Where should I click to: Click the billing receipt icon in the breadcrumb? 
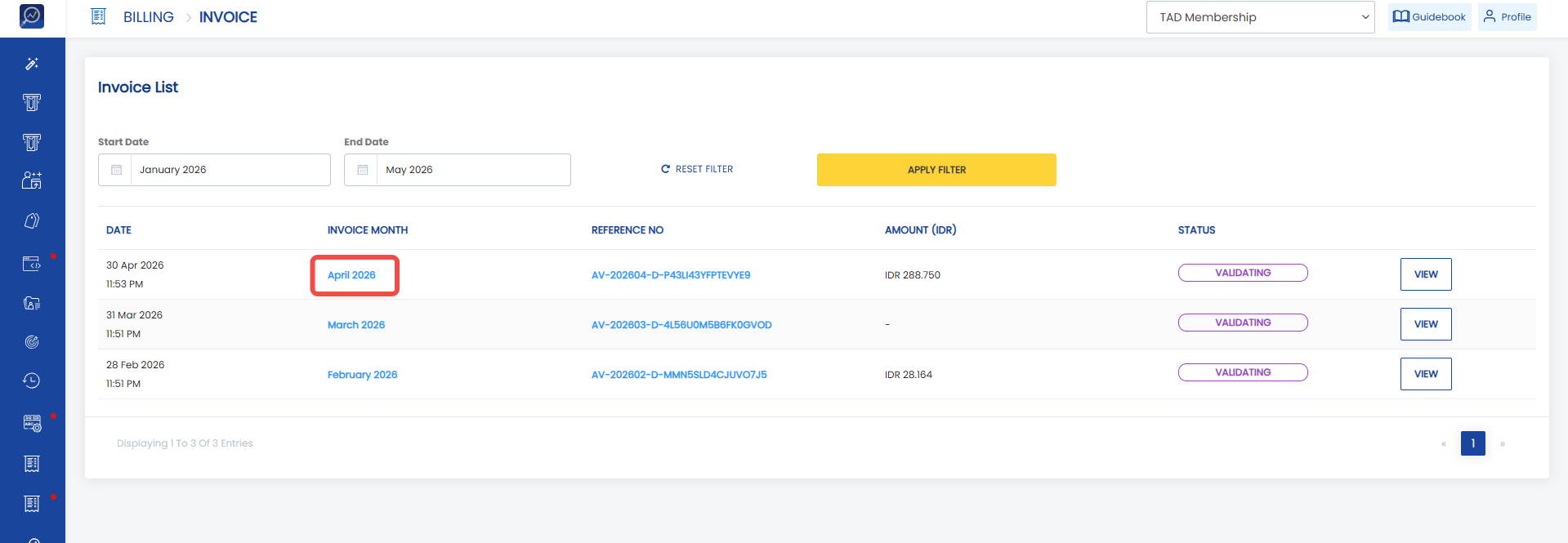click(98, 16)
